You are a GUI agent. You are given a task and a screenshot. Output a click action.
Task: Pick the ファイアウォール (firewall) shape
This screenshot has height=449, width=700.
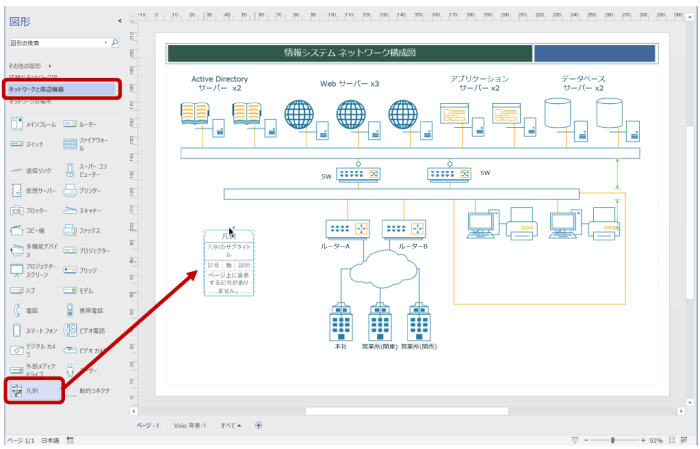tap(70, 146)
